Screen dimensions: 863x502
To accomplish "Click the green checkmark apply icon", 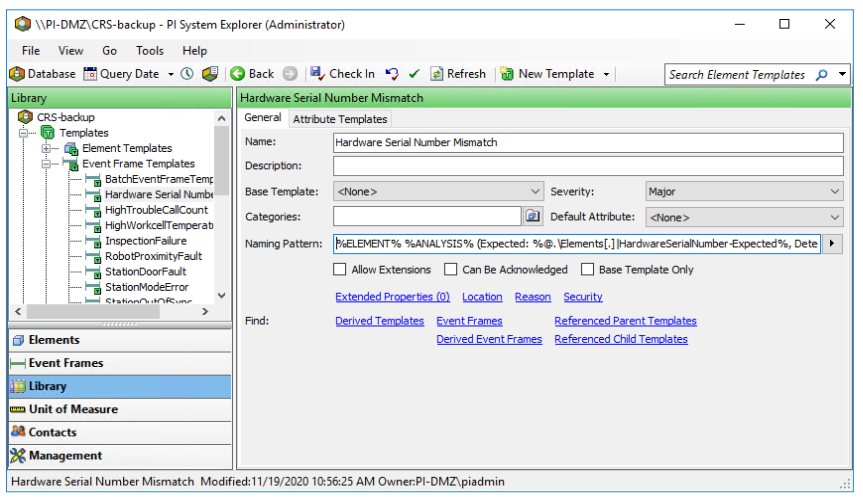I will tap(414, 74).
